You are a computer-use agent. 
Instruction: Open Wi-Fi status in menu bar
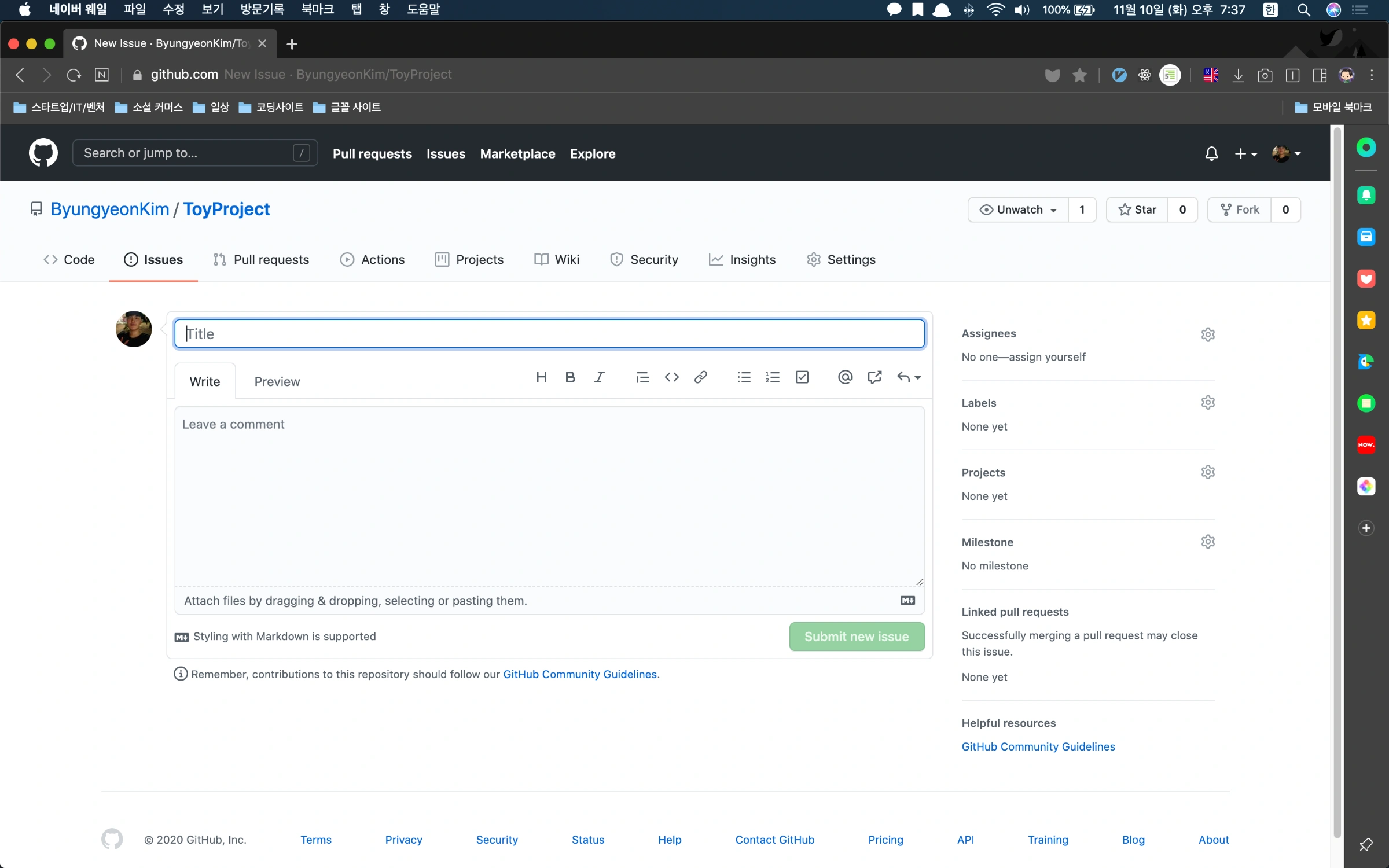[995, 10]
